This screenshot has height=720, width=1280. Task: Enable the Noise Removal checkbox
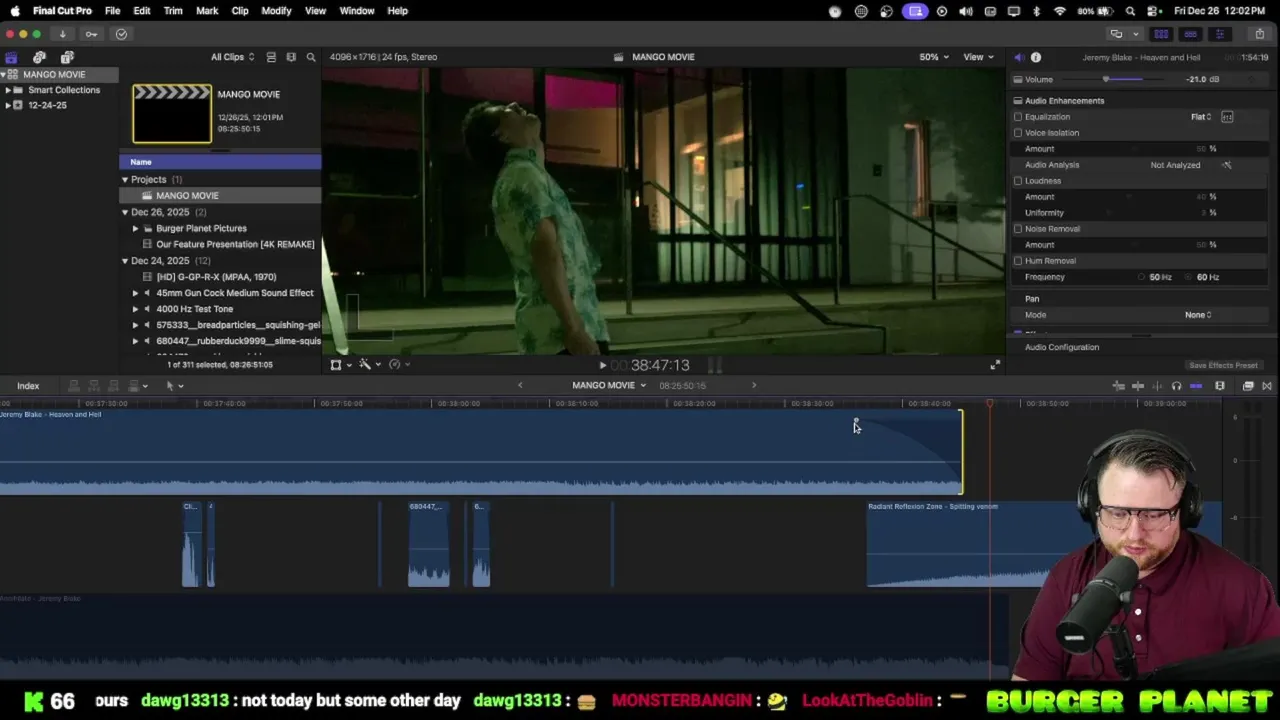point(1018,229)
